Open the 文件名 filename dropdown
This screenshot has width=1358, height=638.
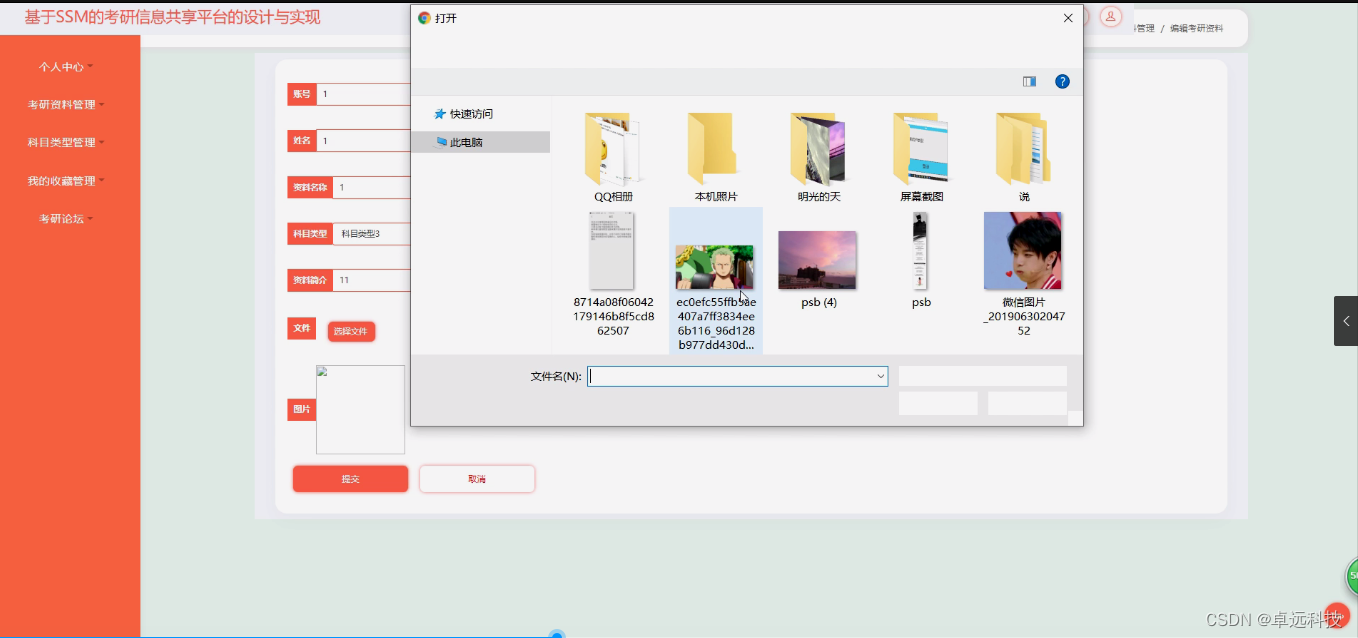pyautogui.click(x=879, y=375)
